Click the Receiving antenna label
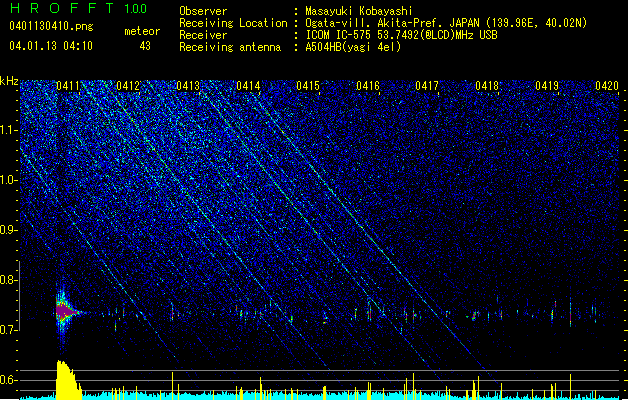The width and height of the screenshot is (629, 400). tap(230, 47)
